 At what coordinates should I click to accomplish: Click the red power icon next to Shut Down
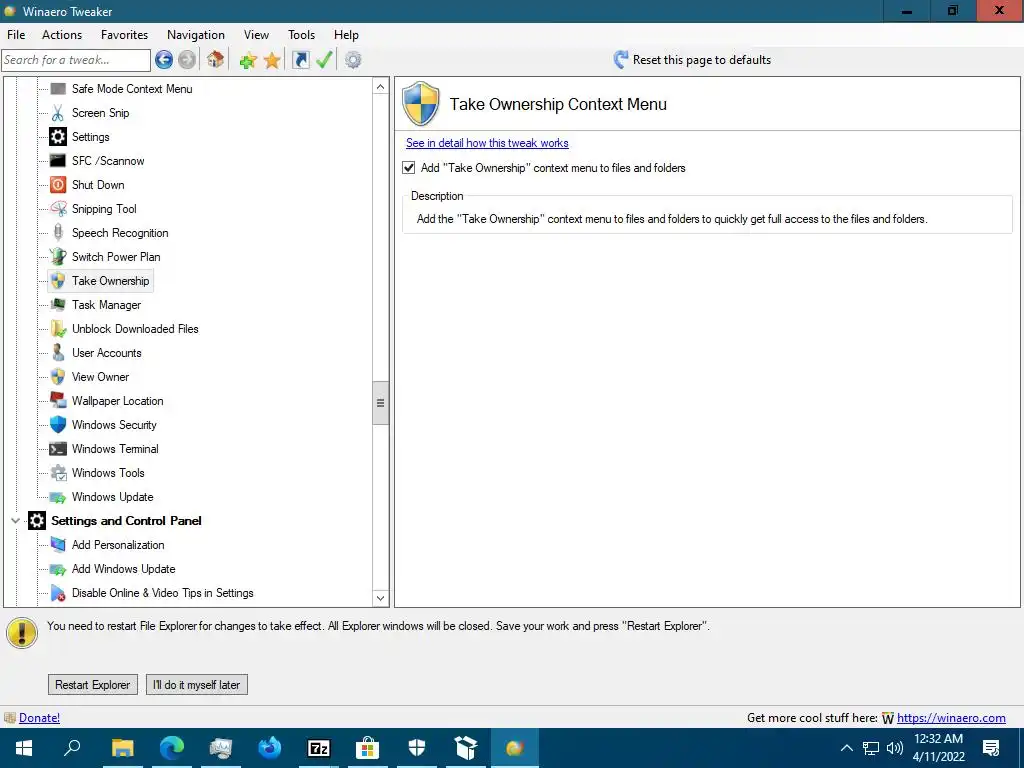(x=58, y=185)
